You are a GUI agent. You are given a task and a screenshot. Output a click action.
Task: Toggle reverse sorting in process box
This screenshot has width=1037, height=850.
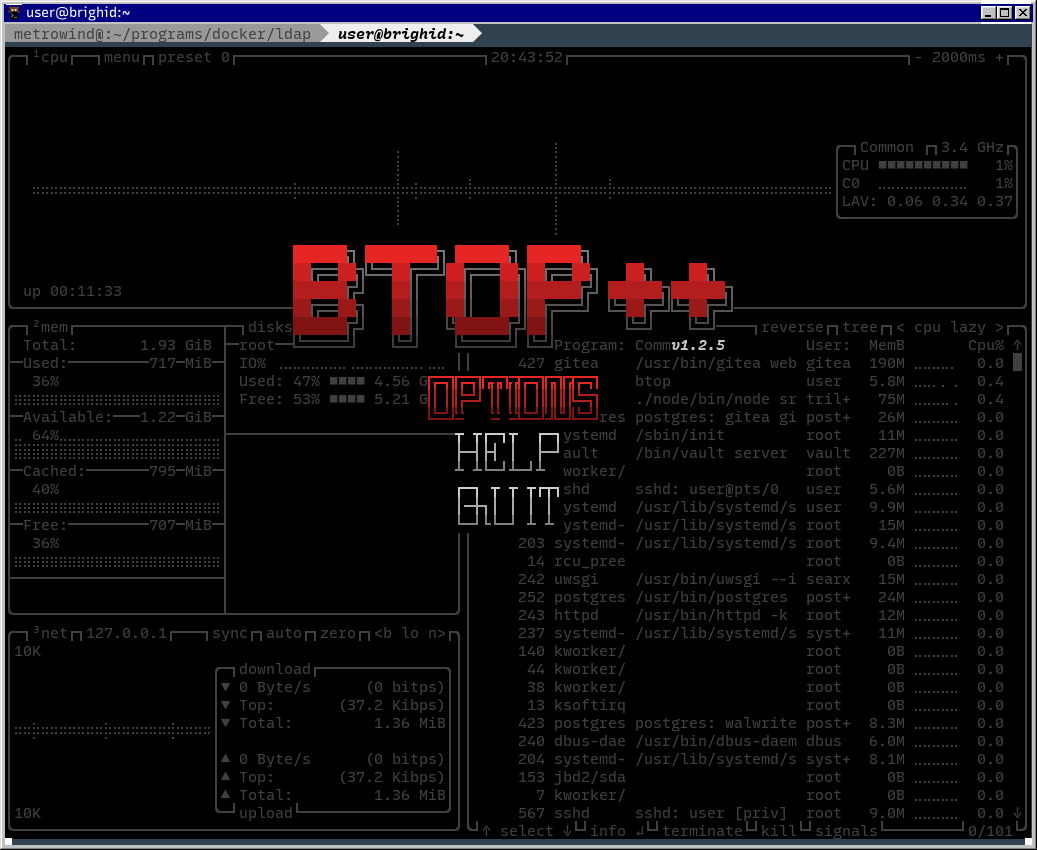coord(792,328)
